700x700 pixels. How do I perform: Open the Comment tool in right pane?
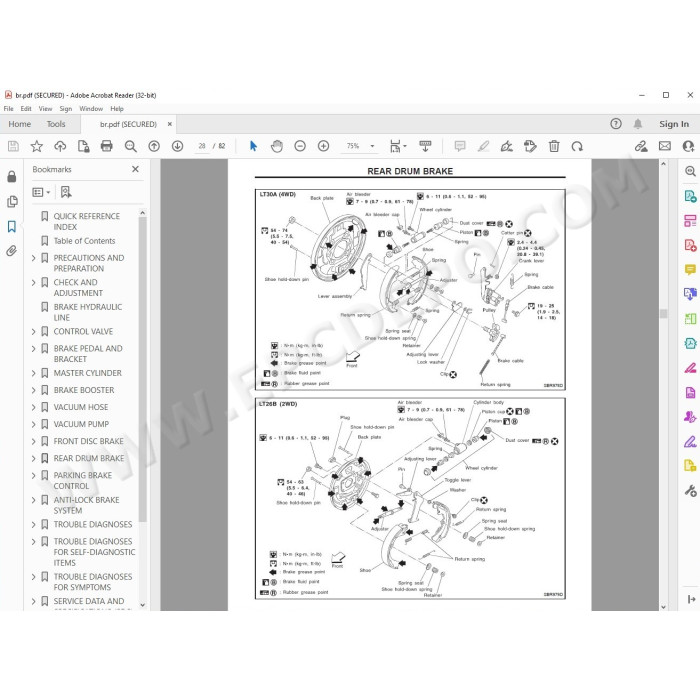pos(690,269)
